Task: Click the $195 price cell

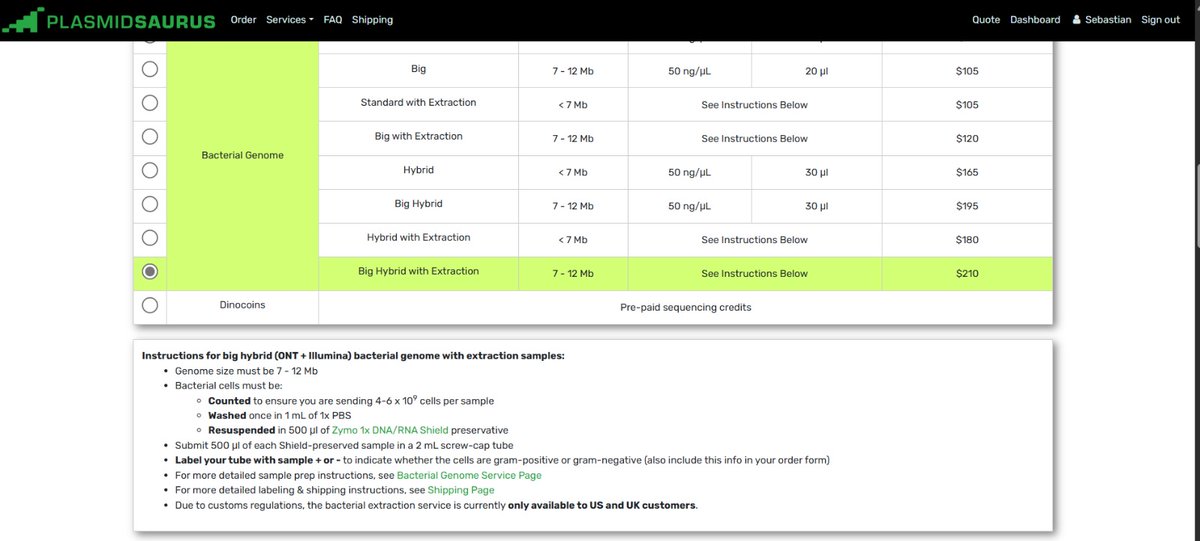Action: (967, 206)
